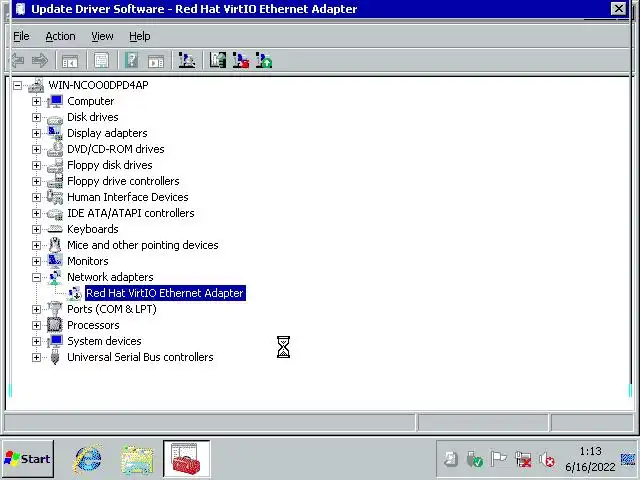Screen dimensions: 640x480
Task: Click the Processors category icon
Action: coord(55,325)
